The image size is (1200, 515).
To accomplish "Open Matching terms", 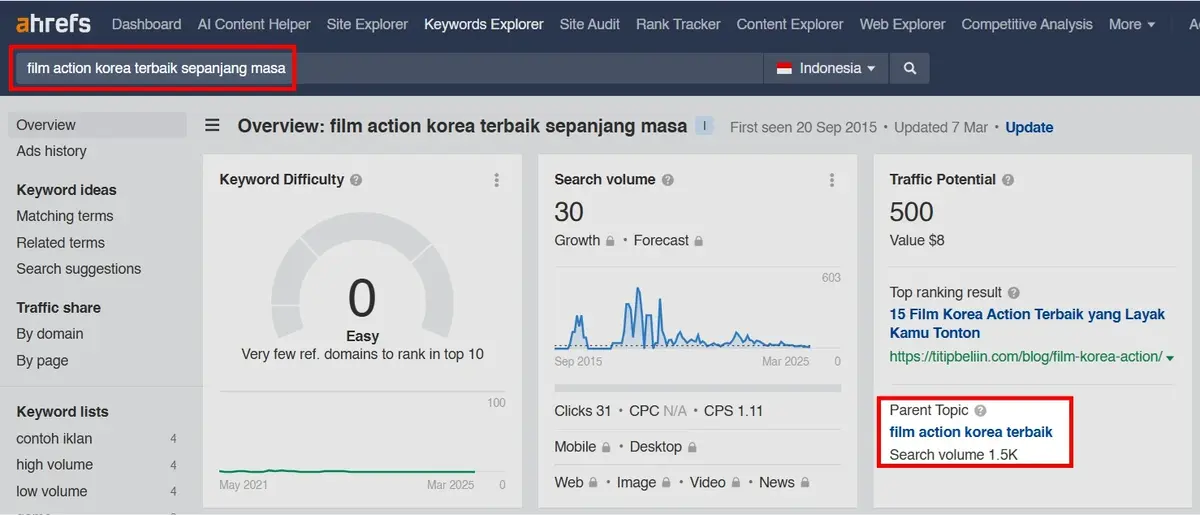I will [65, 216].
